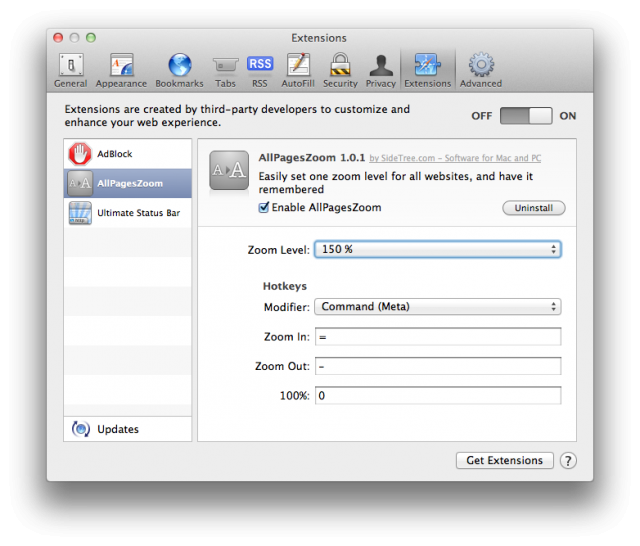Open the RSS preferences pane
The image size is (640, 546).
tap(260, 70)
